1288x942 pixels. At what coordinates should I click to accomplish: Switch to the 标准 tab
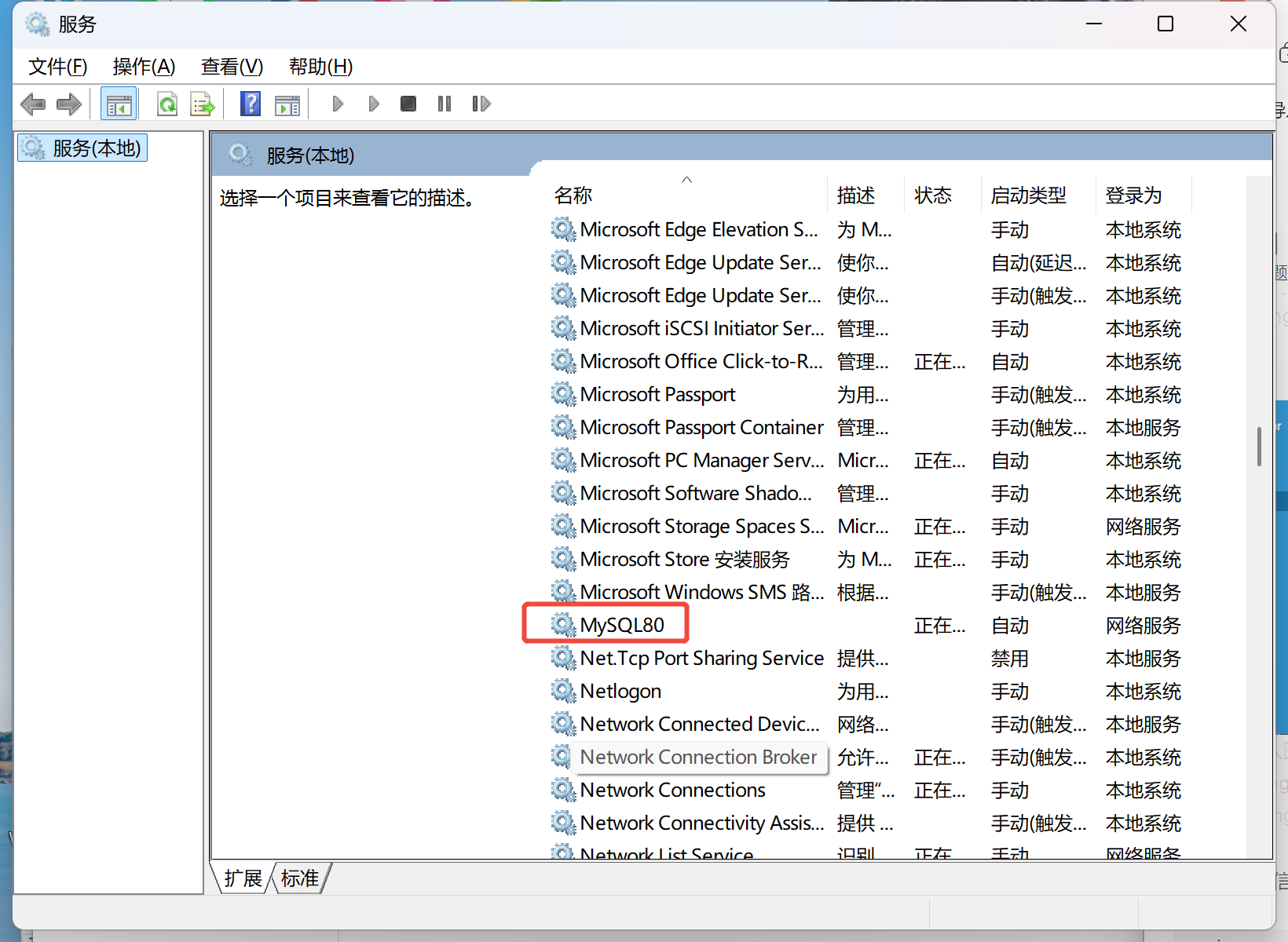point(300,878)
